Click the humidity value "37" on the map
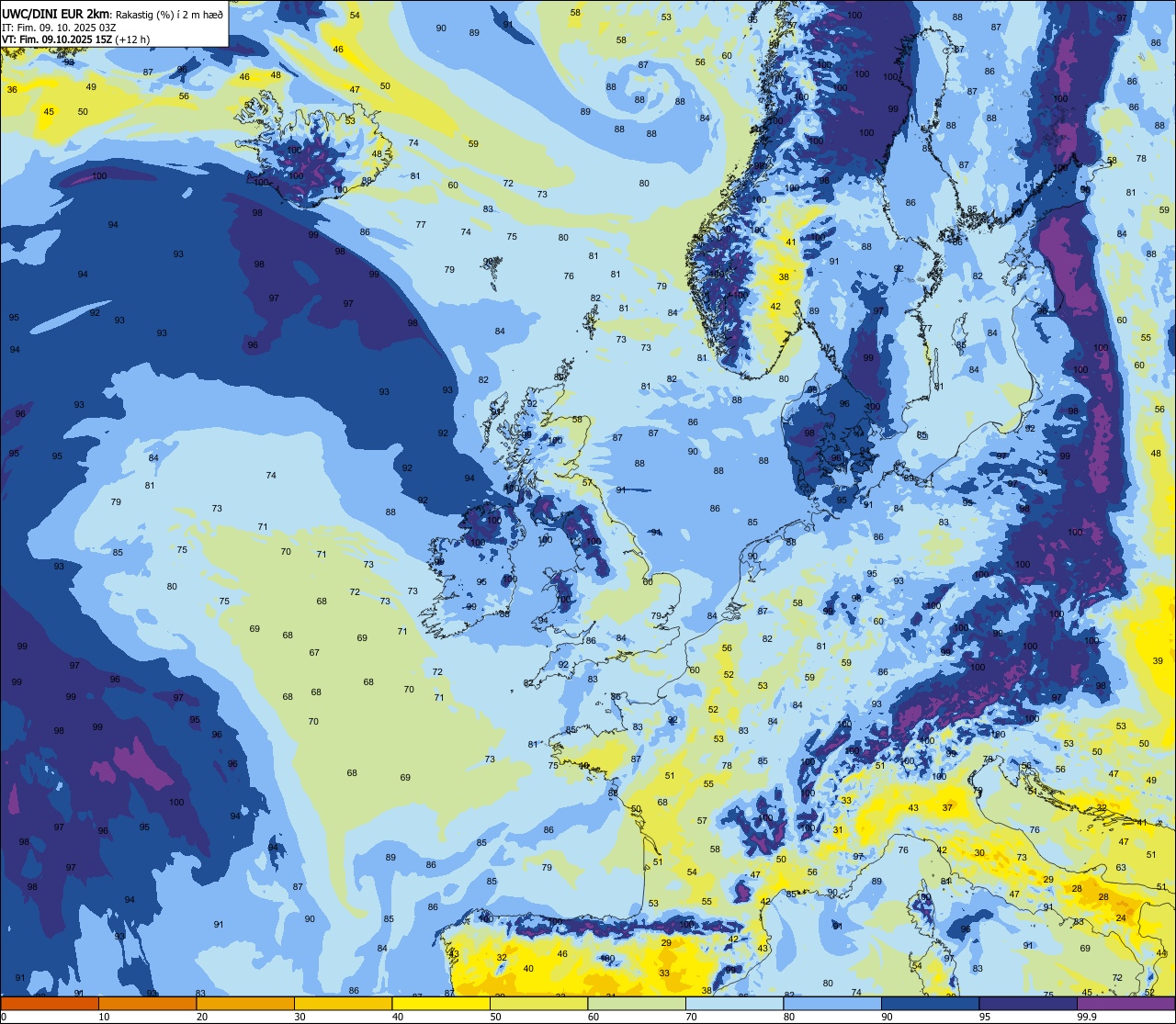The width and height of the screenshot is (1176, 1024). click(x=947, y=808)
